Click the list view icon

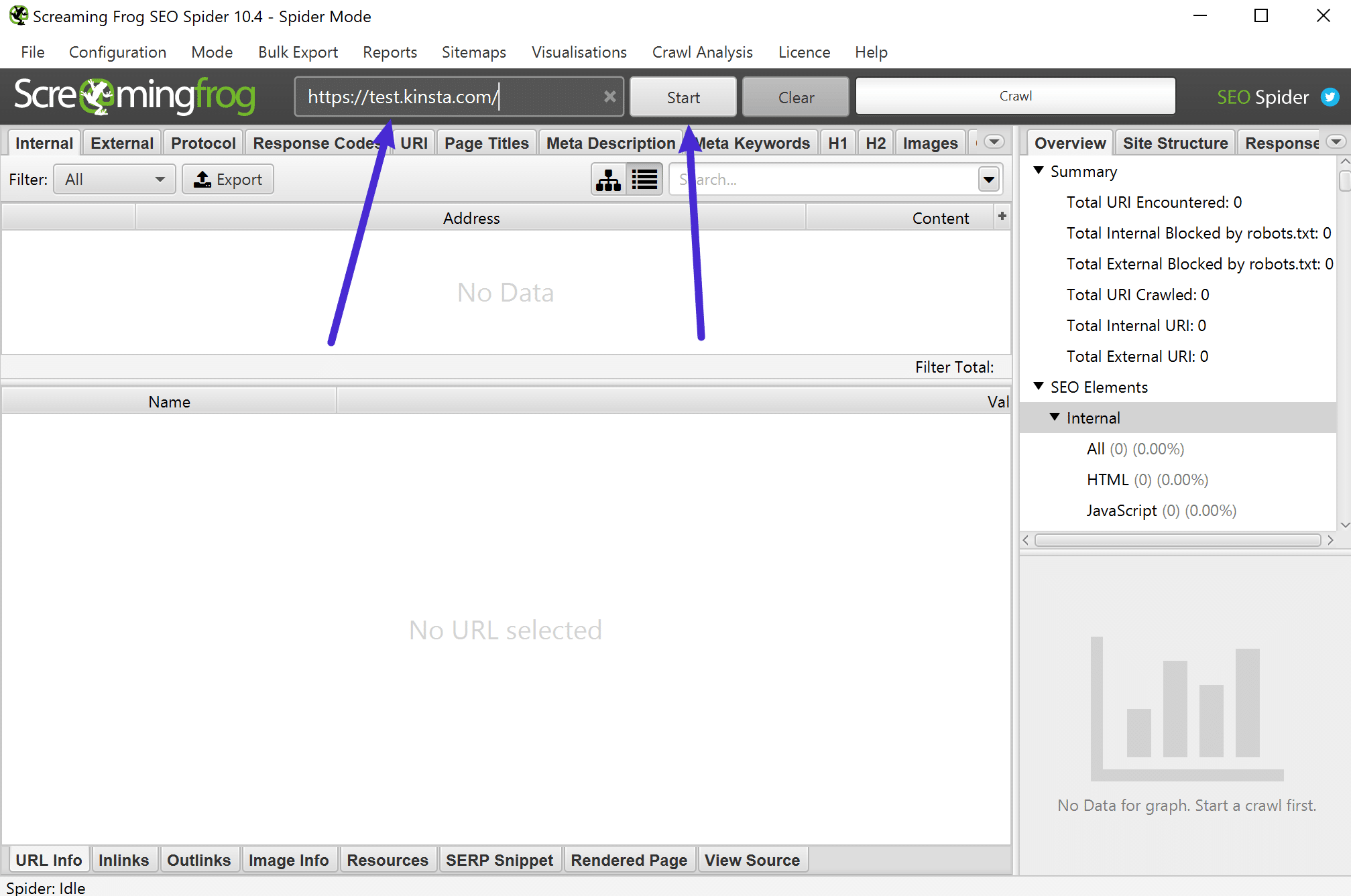[644, 179]
